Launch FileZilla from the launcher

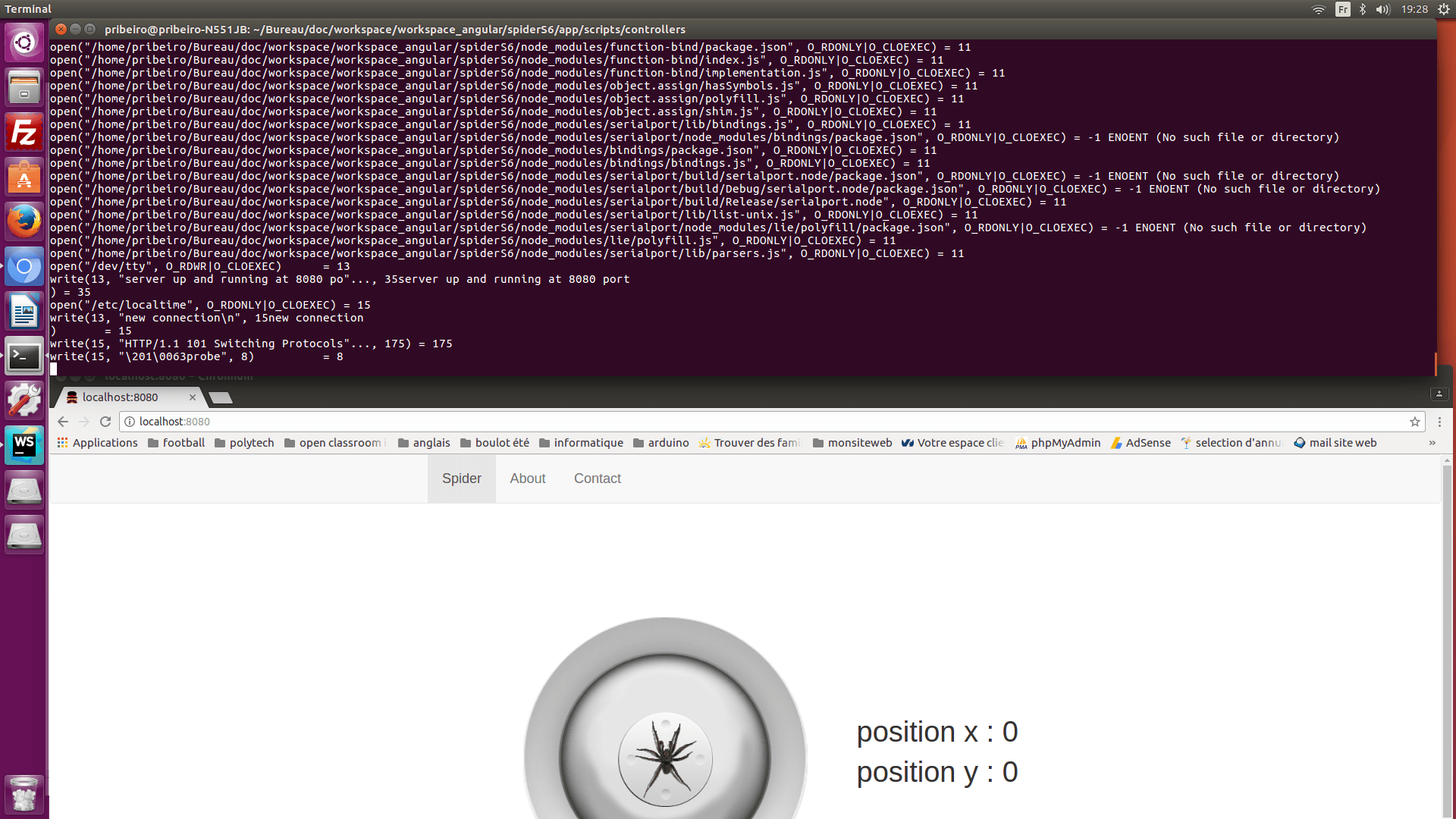pyautogui.click(x=24, y=132)
